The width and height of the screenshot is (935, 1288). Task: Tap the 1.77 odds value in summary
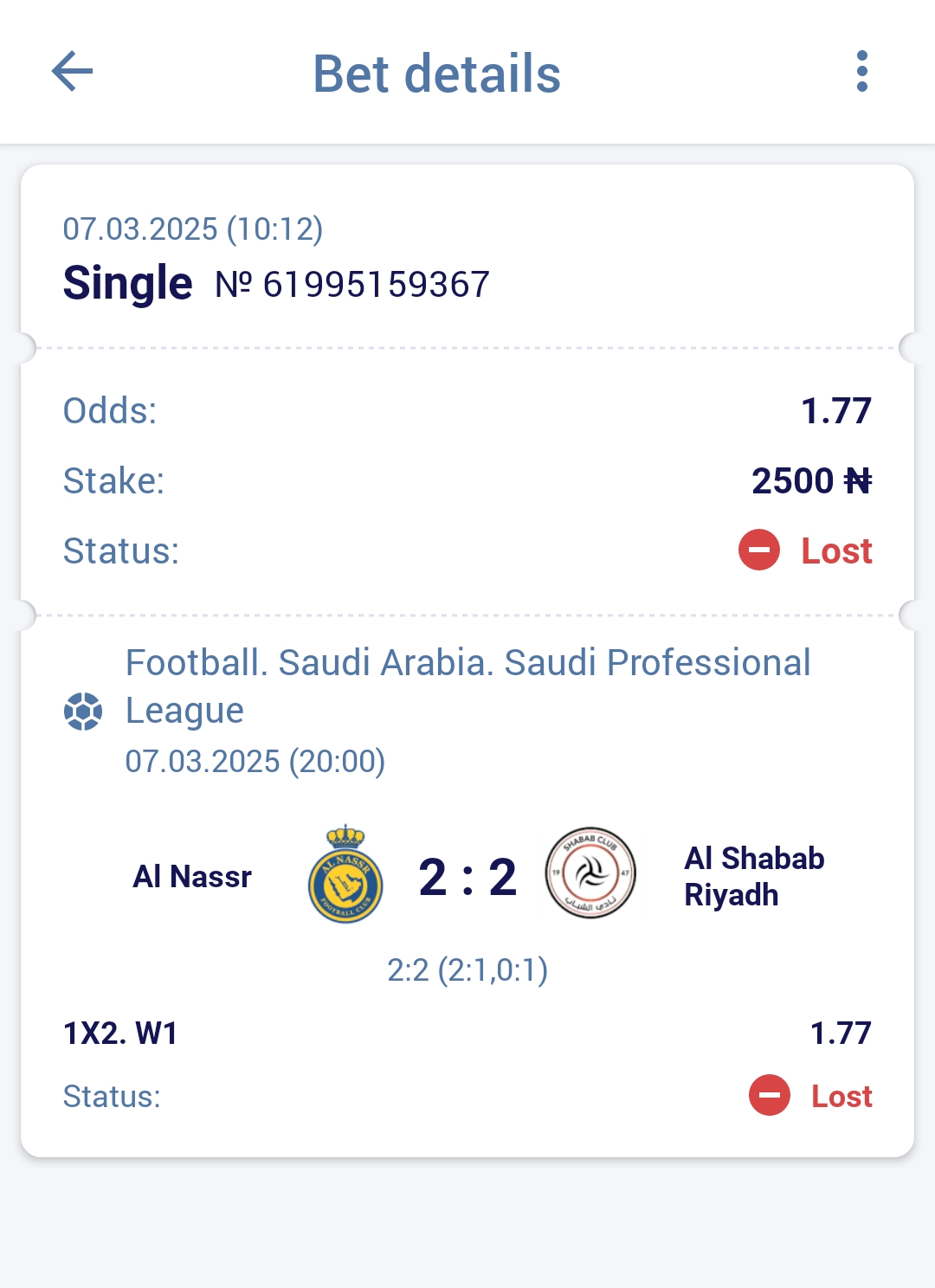click(x=836, y=410)
